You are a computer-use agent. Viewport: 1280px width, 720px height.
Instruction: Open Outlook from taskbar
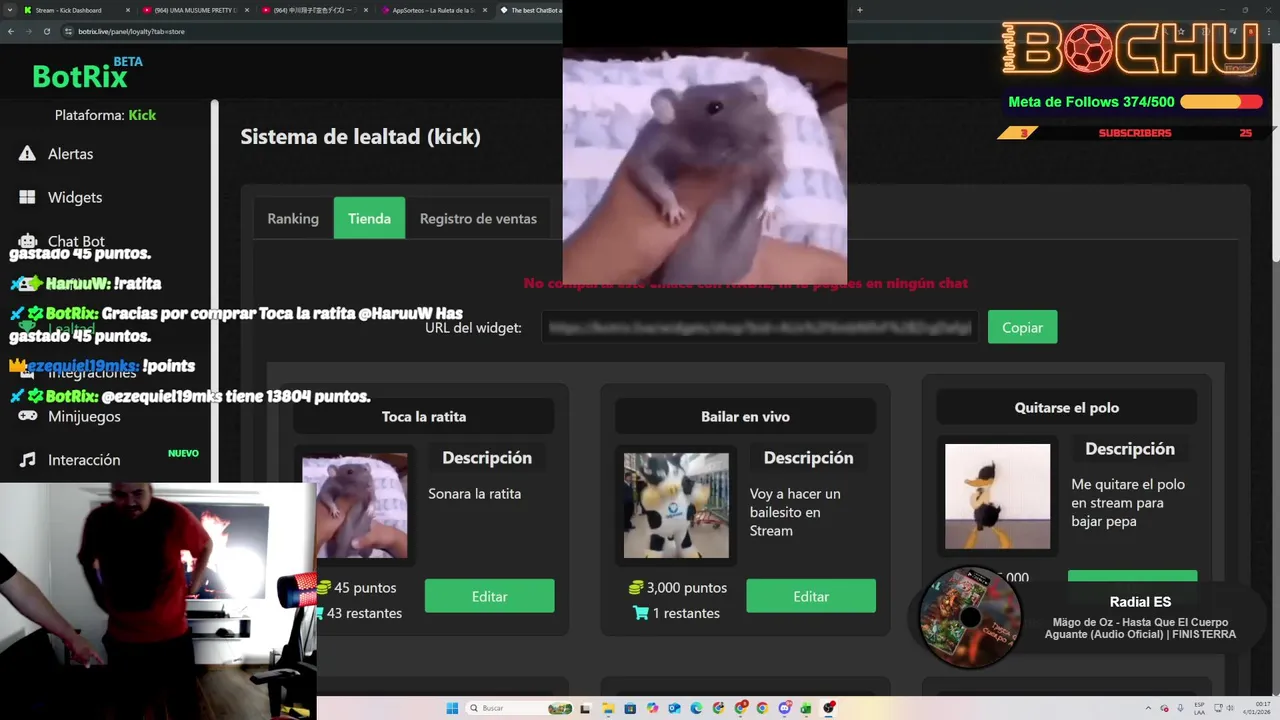coord(674,708)
